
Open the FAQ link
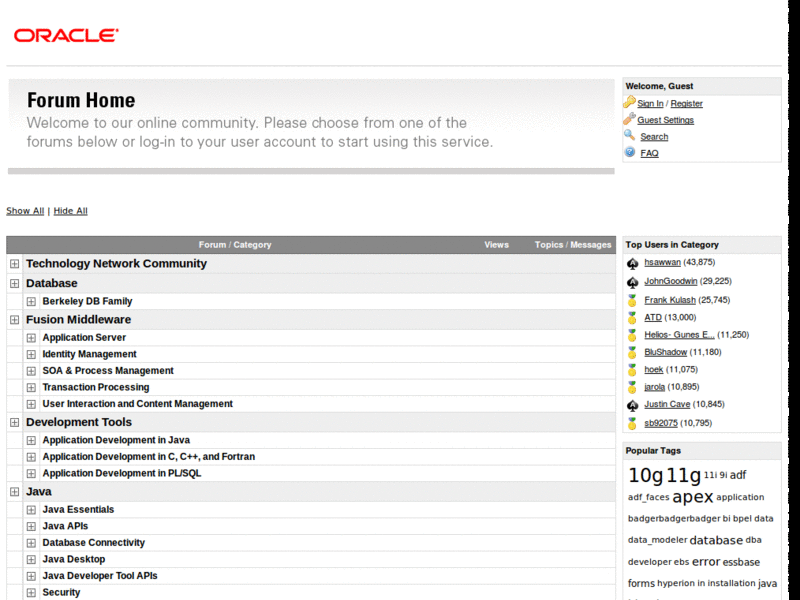(649, 153)
